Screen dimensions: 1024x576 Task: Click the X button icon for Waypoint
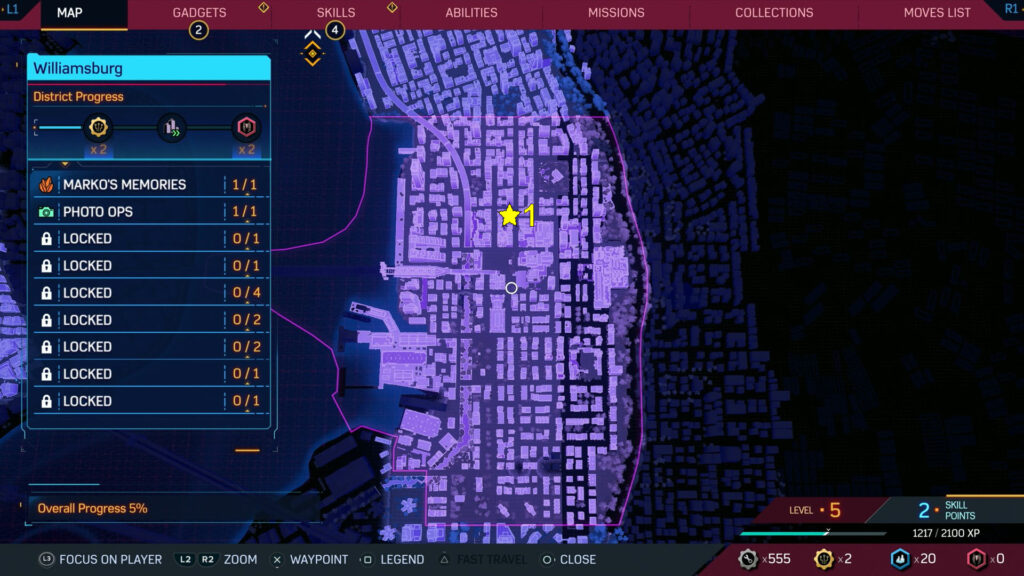(x=277, y=560)
